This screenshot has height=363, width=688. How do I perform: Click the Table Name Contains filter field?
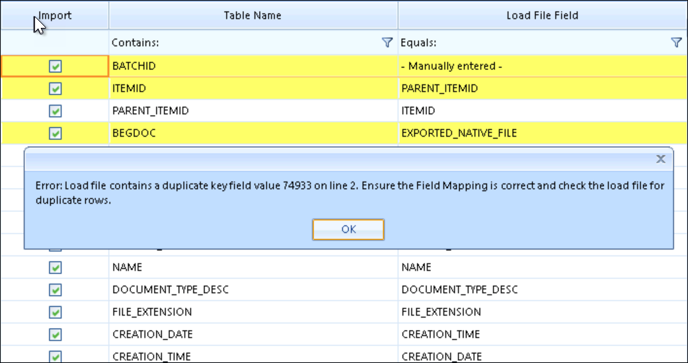click(x=245, y=43)
